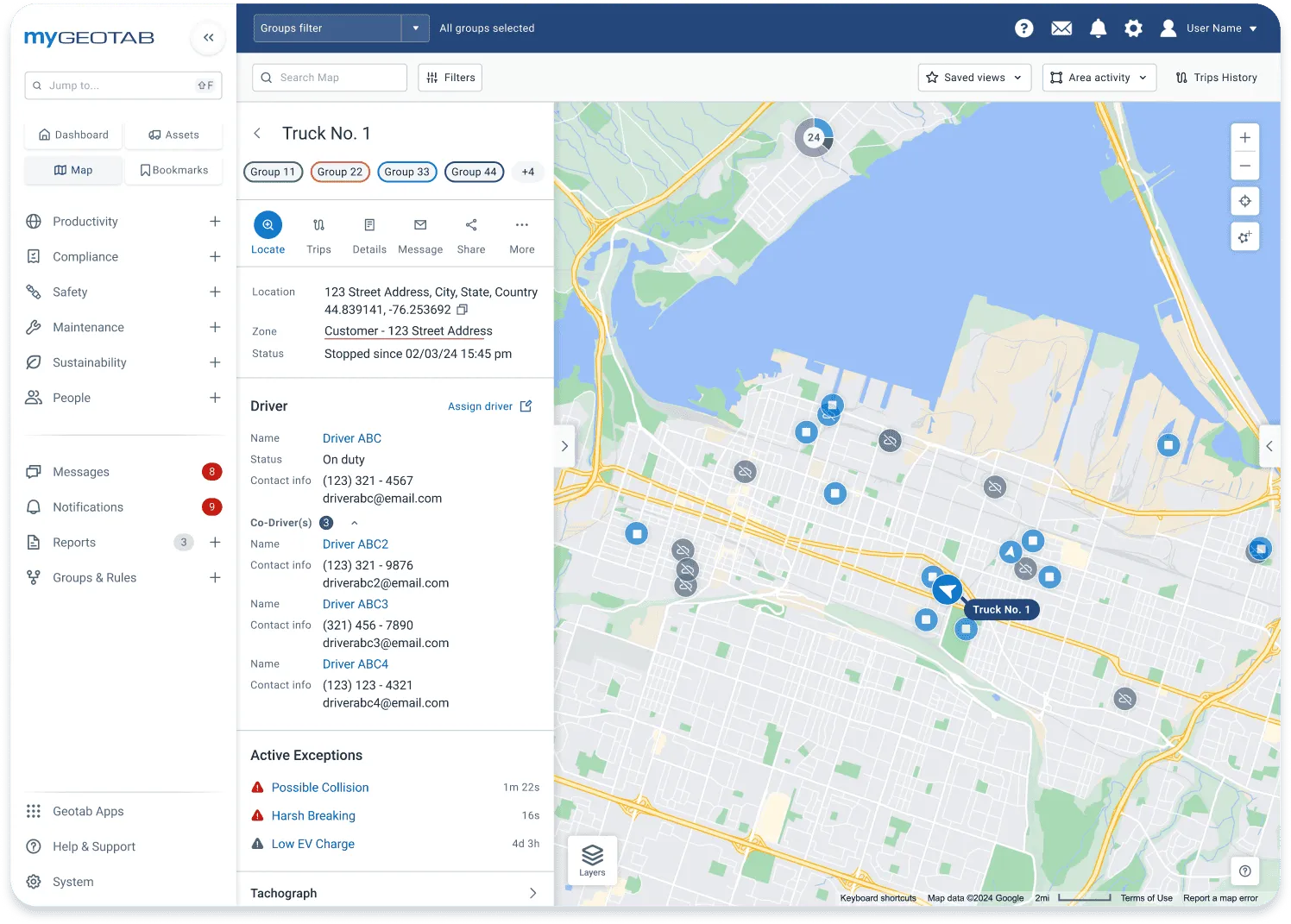Open the Filters panel on the map toolbar
The height and width of the screenshot is (924, 1291).
tap(450, 77)
